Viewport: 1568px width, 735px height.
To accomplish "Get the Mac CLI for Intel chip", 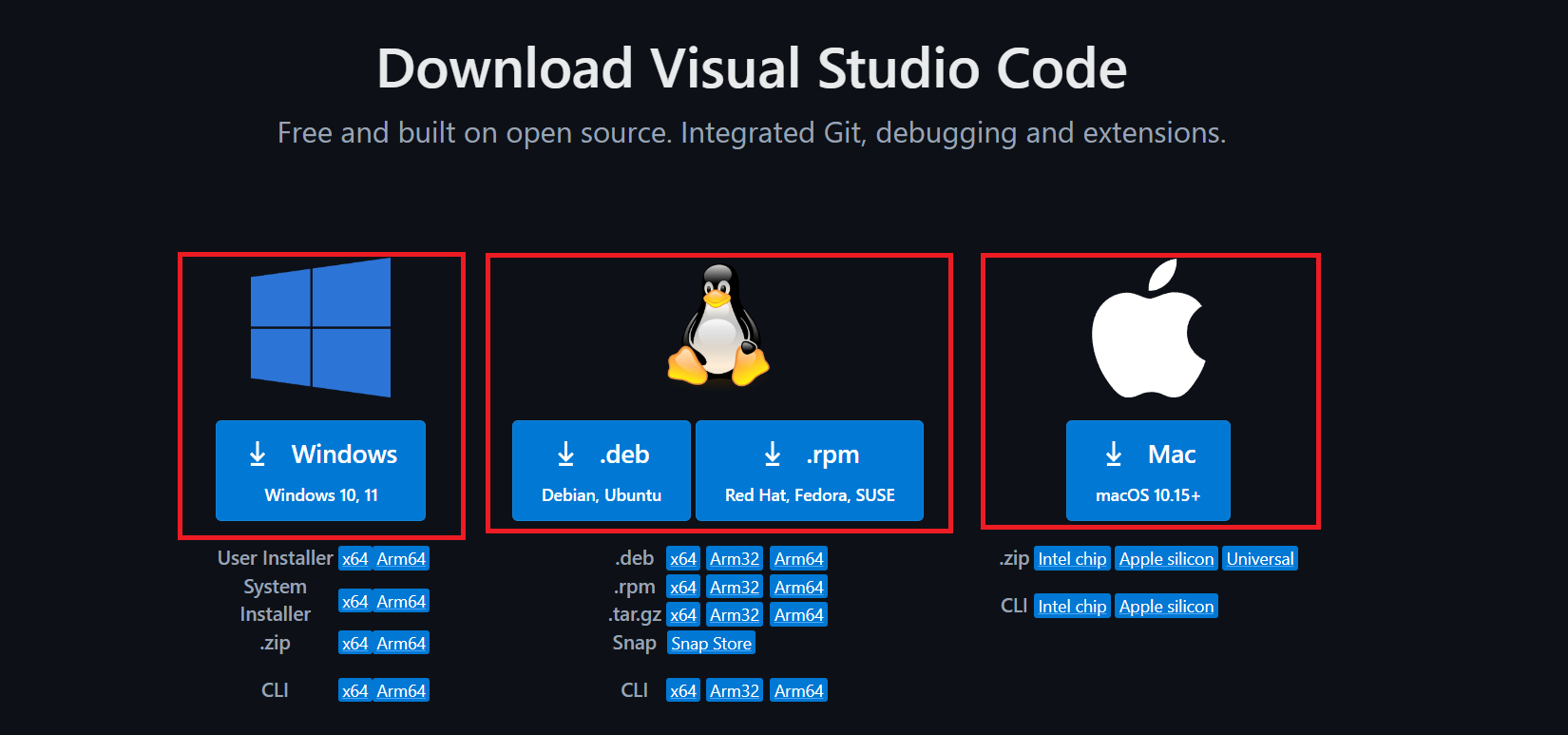I will (x=1072, y=607).
